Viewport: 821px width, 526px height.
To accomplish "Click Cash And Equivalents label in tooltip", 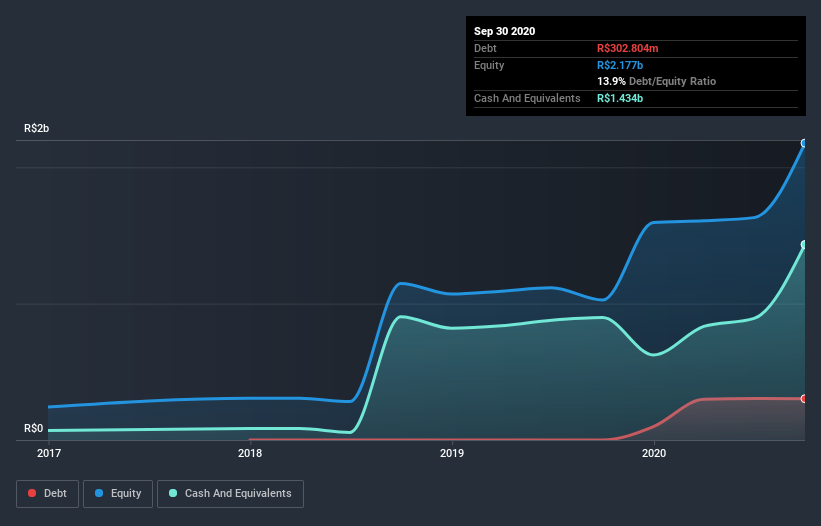I will (527, 98).
